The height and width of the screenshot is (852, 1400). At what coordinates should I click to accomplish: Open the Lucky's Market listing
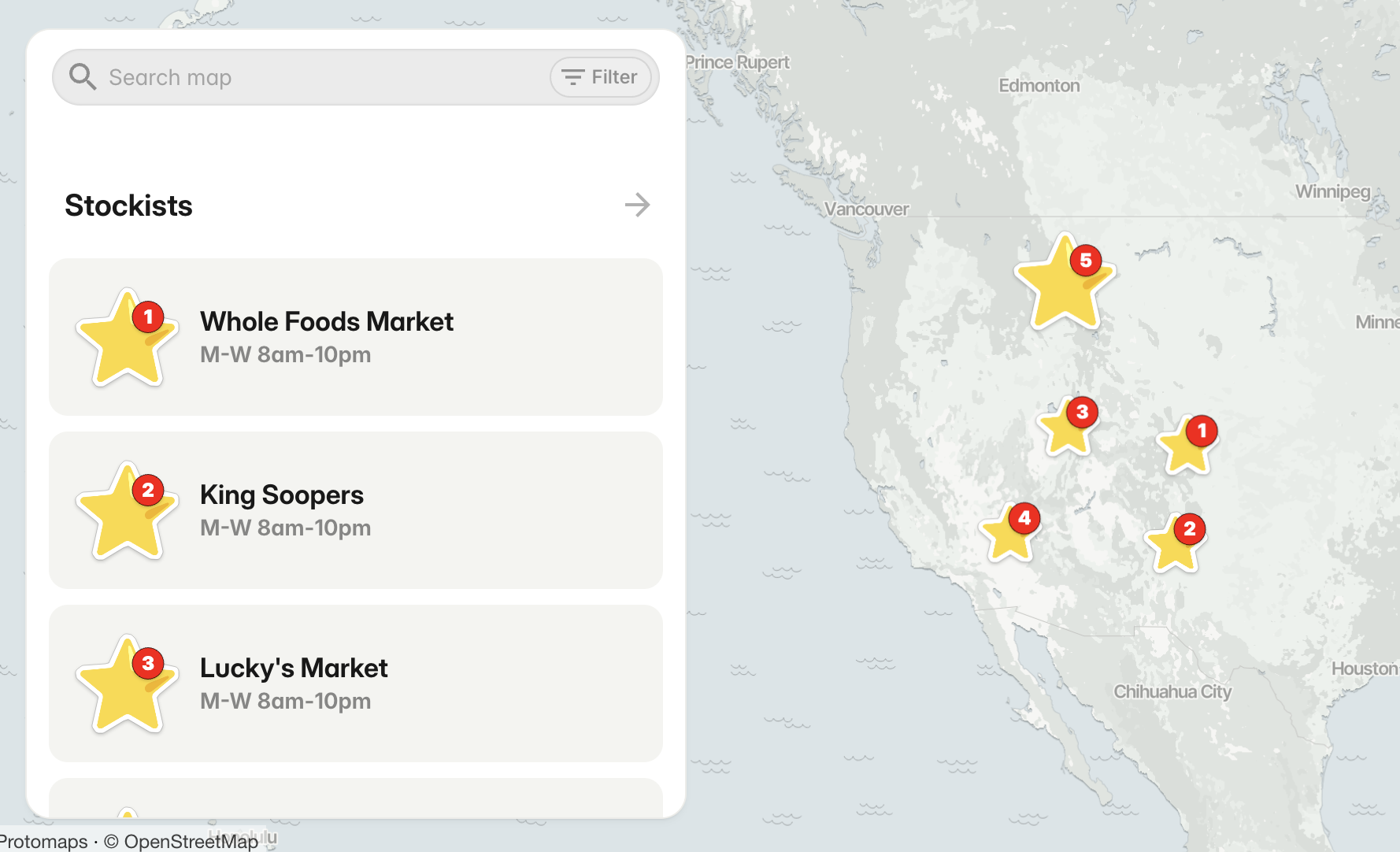pyautogui.click(x=354, y=683)
